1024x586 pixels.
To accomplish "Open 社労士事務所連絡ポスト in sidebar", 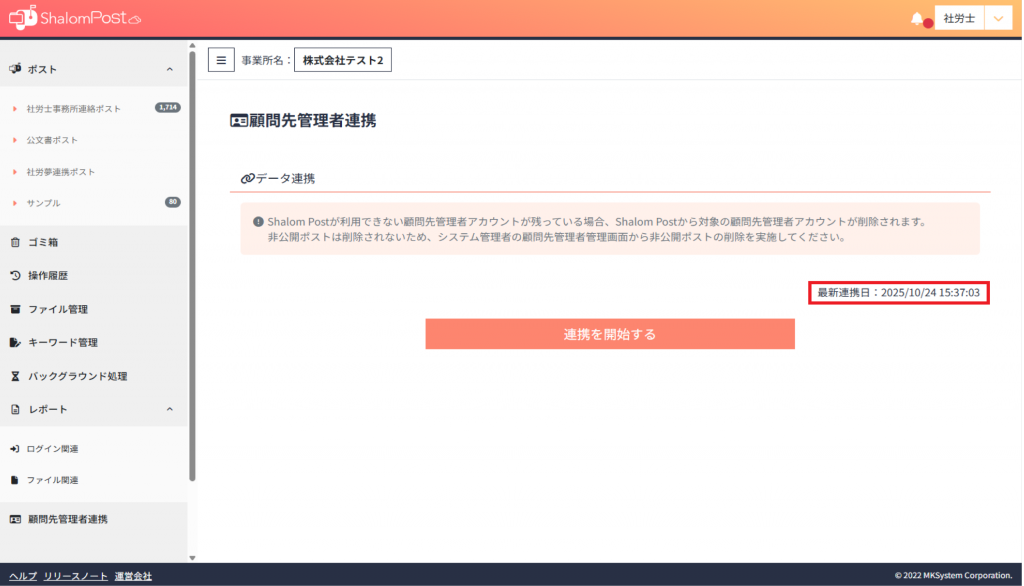I will tap(73, 108).
